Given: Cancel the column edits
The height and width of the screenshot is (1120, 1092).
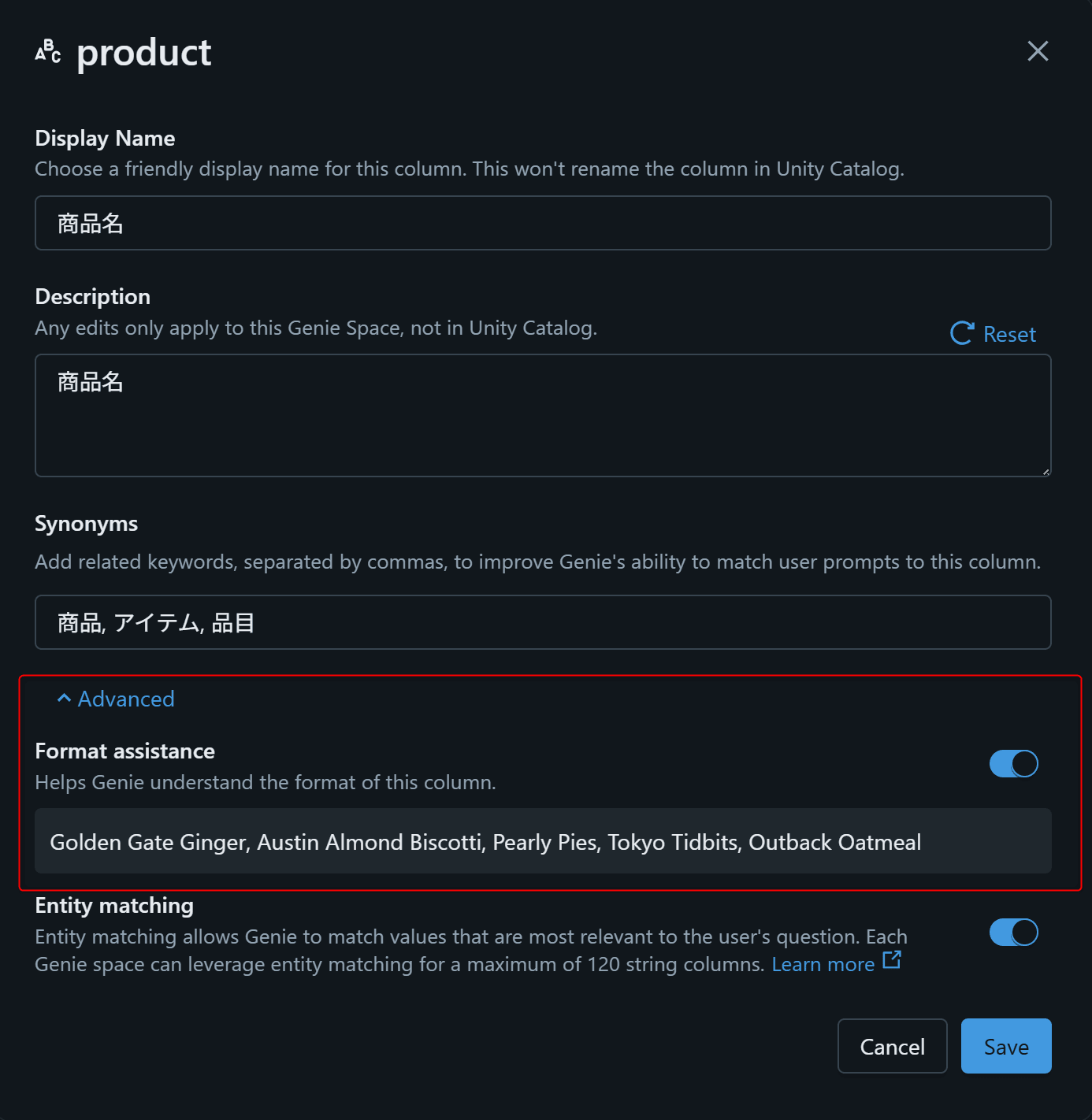Looking at the screenshot, I should [892, 1046].
